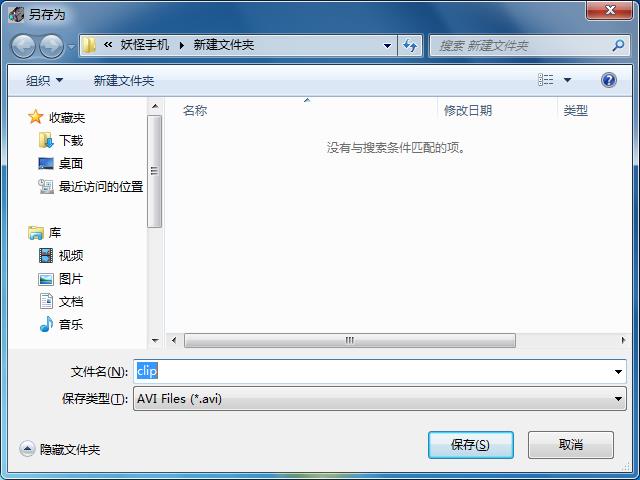
Task: Click the refresh icon beside the address bar
Action: pyautogui.click(x=410, y=45)
